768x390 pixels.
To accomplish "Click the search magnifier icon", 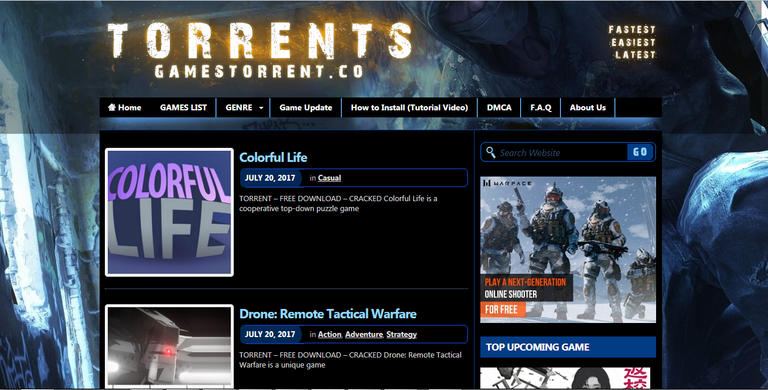I will click(490, 152).
